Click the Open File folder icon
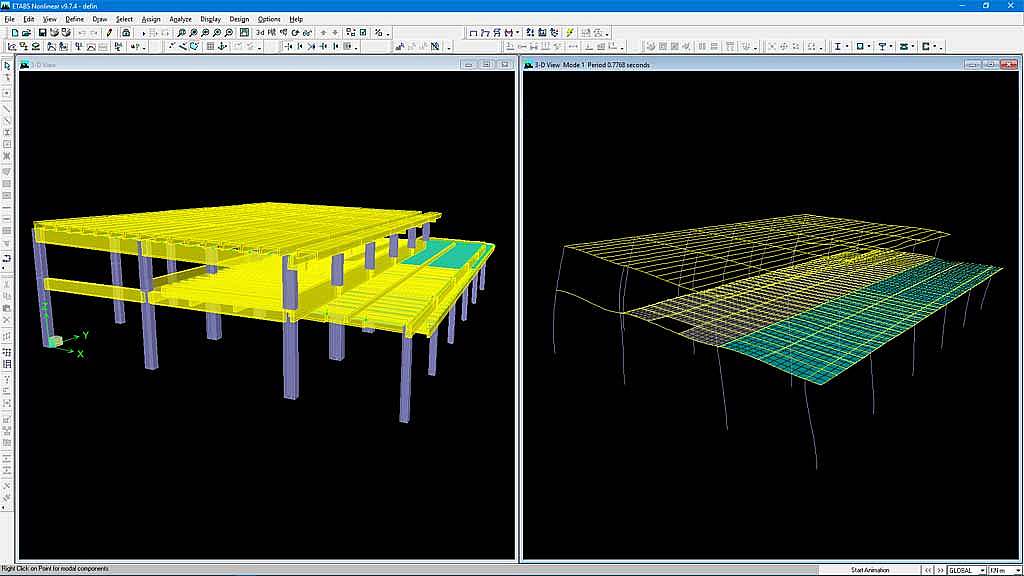This screenshot has height=576, width=1024. tap(28, 32)
